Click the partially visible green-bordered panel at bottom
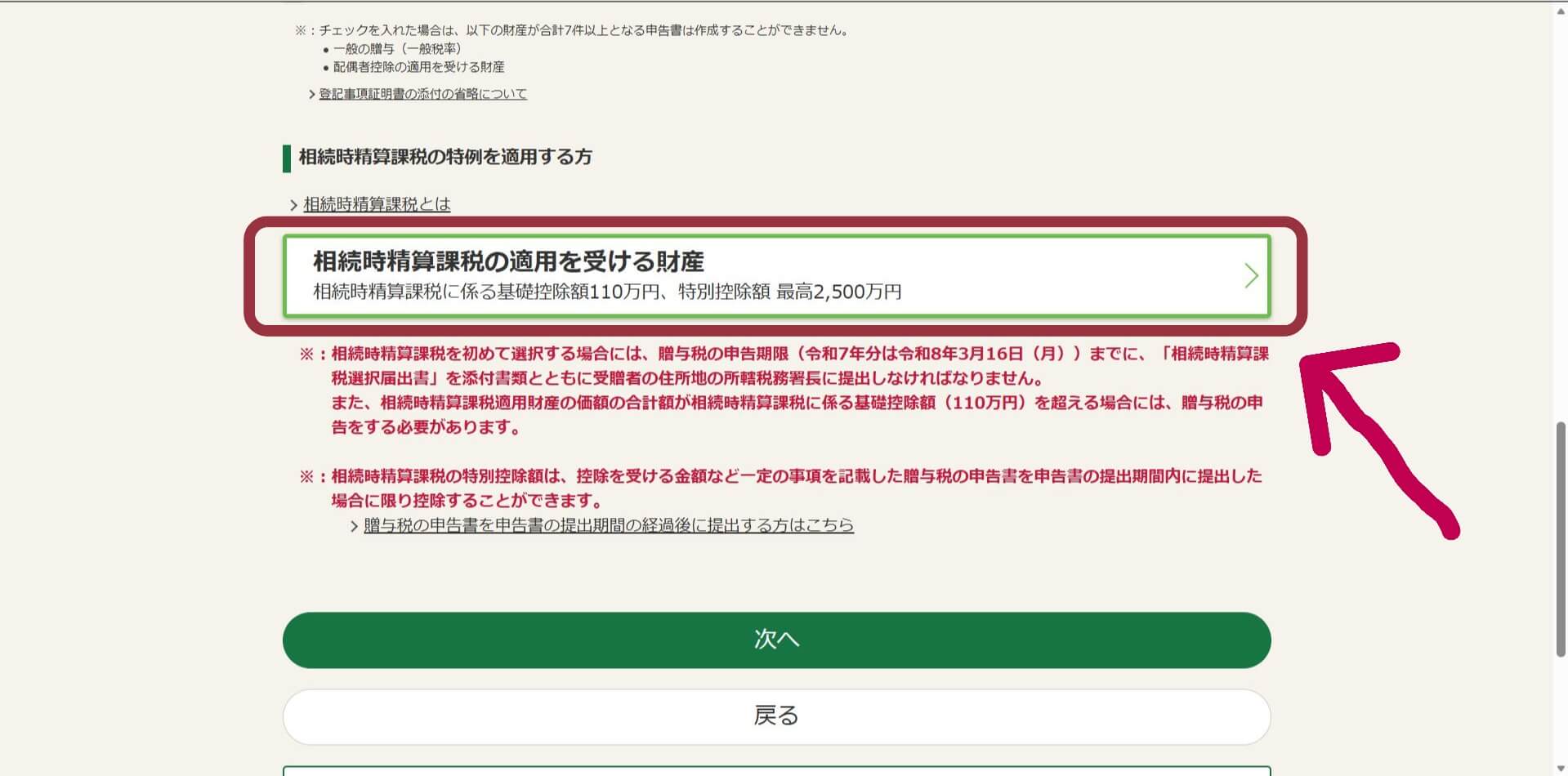The height and width of the screenshot is (776, 1568). pyautogui.click(x=775, y=771)
